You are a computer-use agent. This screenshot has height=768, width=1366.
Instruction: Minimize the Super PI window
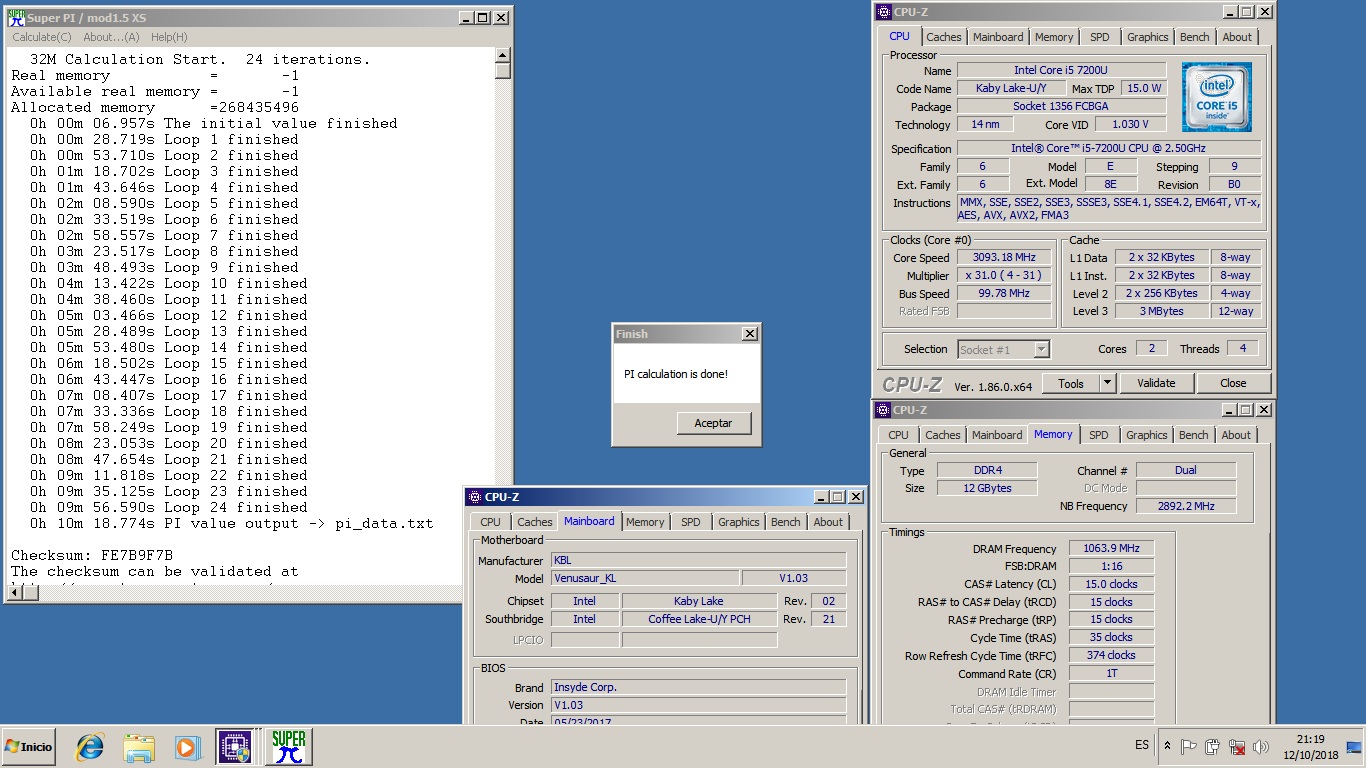466,18
